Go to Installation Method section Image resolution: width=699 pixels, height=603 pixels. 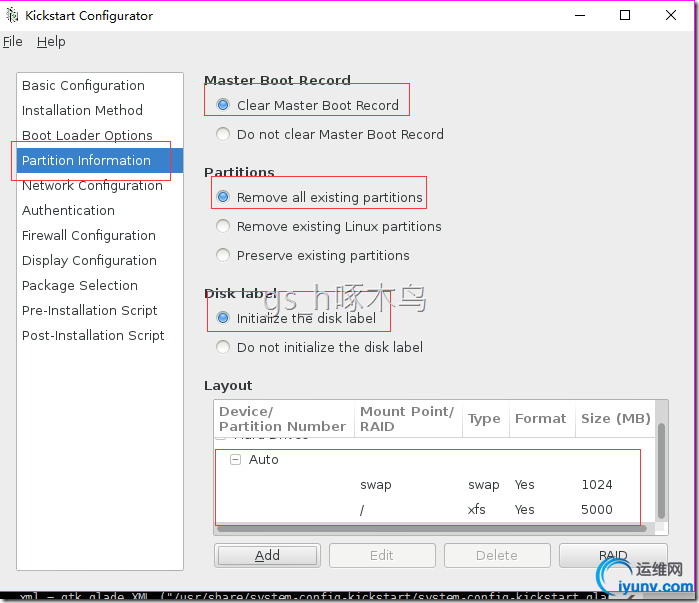pos(100,110)
